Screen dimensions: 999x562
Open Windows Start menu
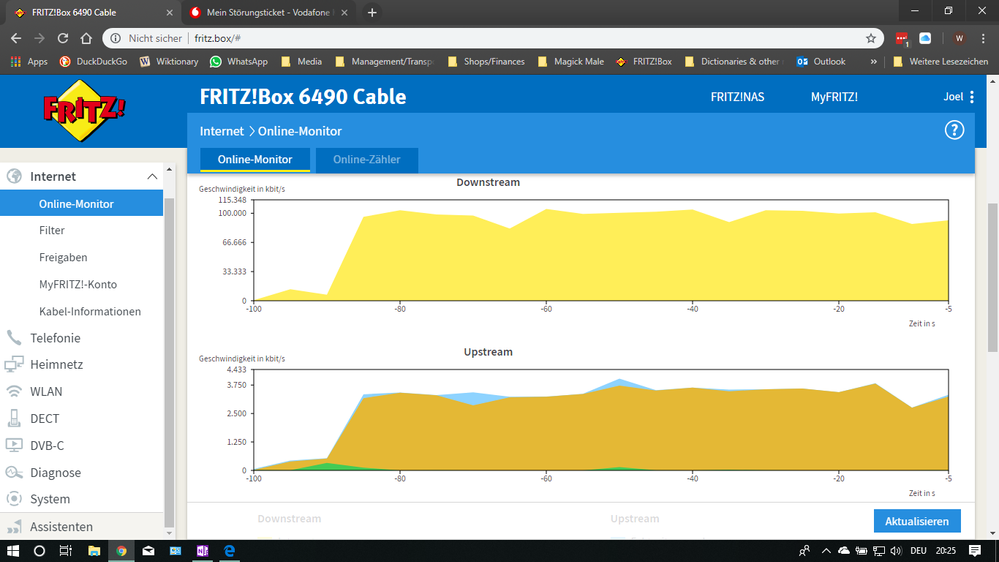point(13,551)
